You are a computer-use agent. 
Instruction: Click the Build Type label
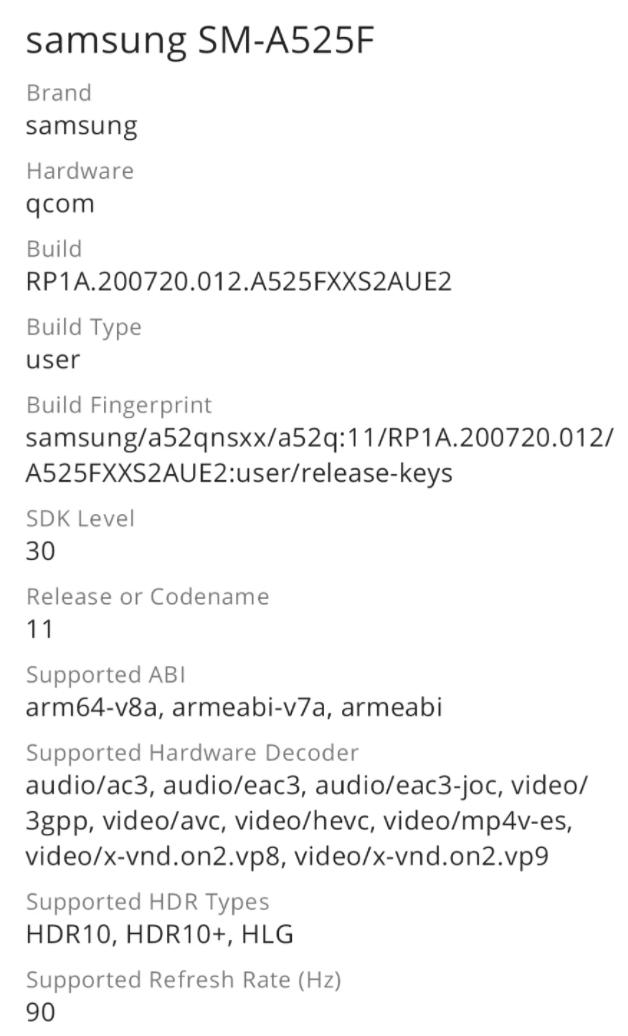pos(83,327)
